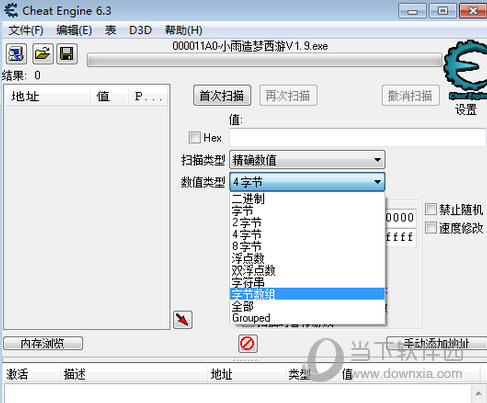Click the 首次扫描 button
The image size is (487, 403).
click(222, 96)
